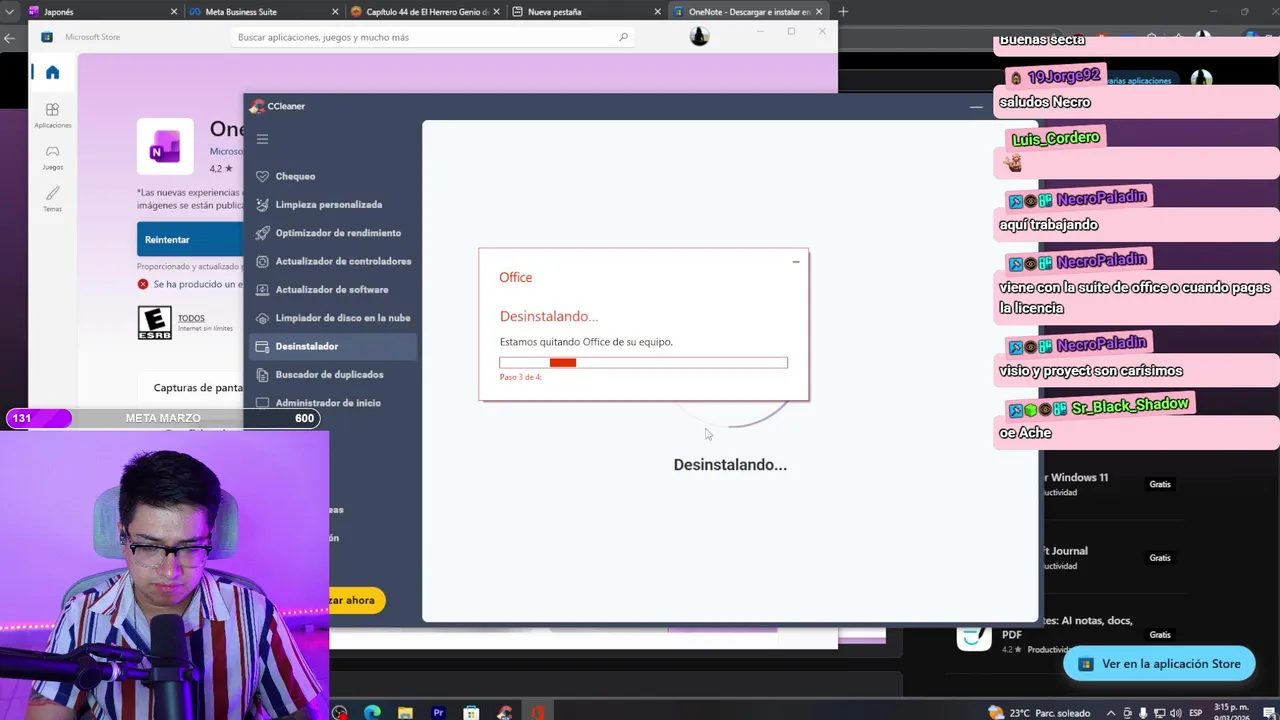Click the browser back arrow
Screen dimensions: 1280x720
tap(10, 38)
